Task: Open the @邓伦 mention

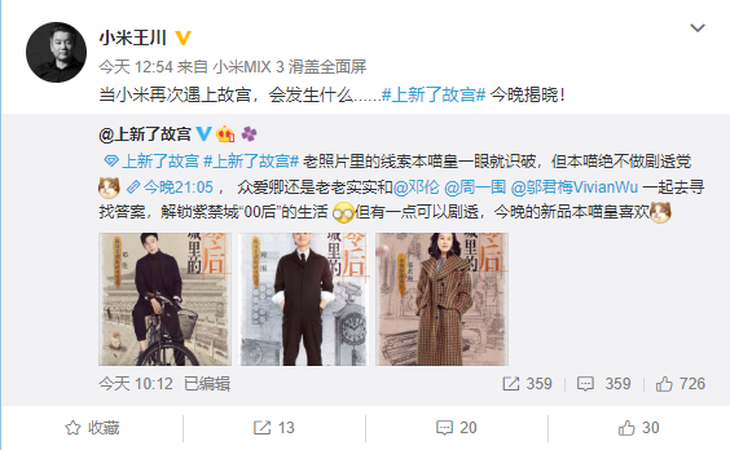Action: pyautogui.click(x=416, y=187)
